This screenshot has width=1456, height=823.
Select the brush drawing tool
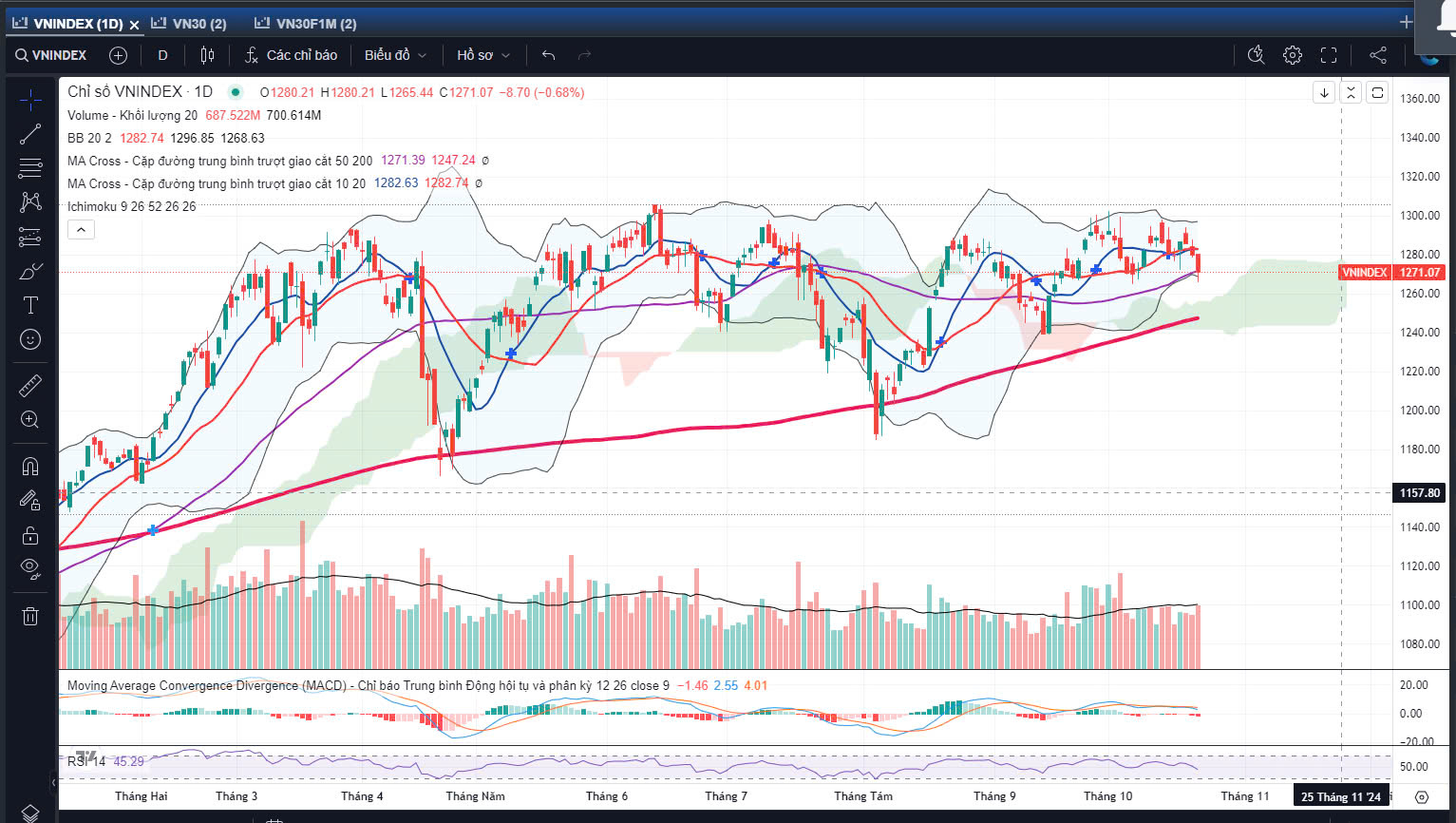(x=30, y=271)
